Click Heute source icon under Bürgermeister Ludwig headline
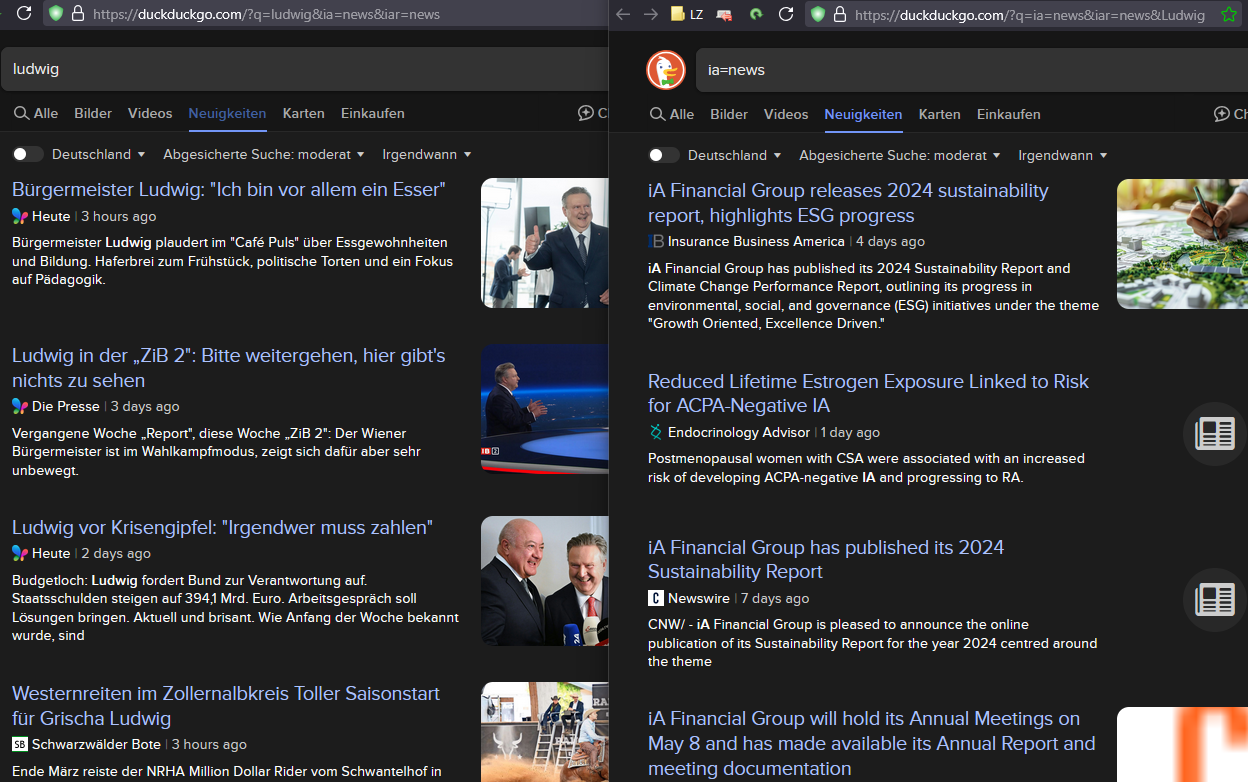The width and height of the screenshot is (1248, 782). 20,216
